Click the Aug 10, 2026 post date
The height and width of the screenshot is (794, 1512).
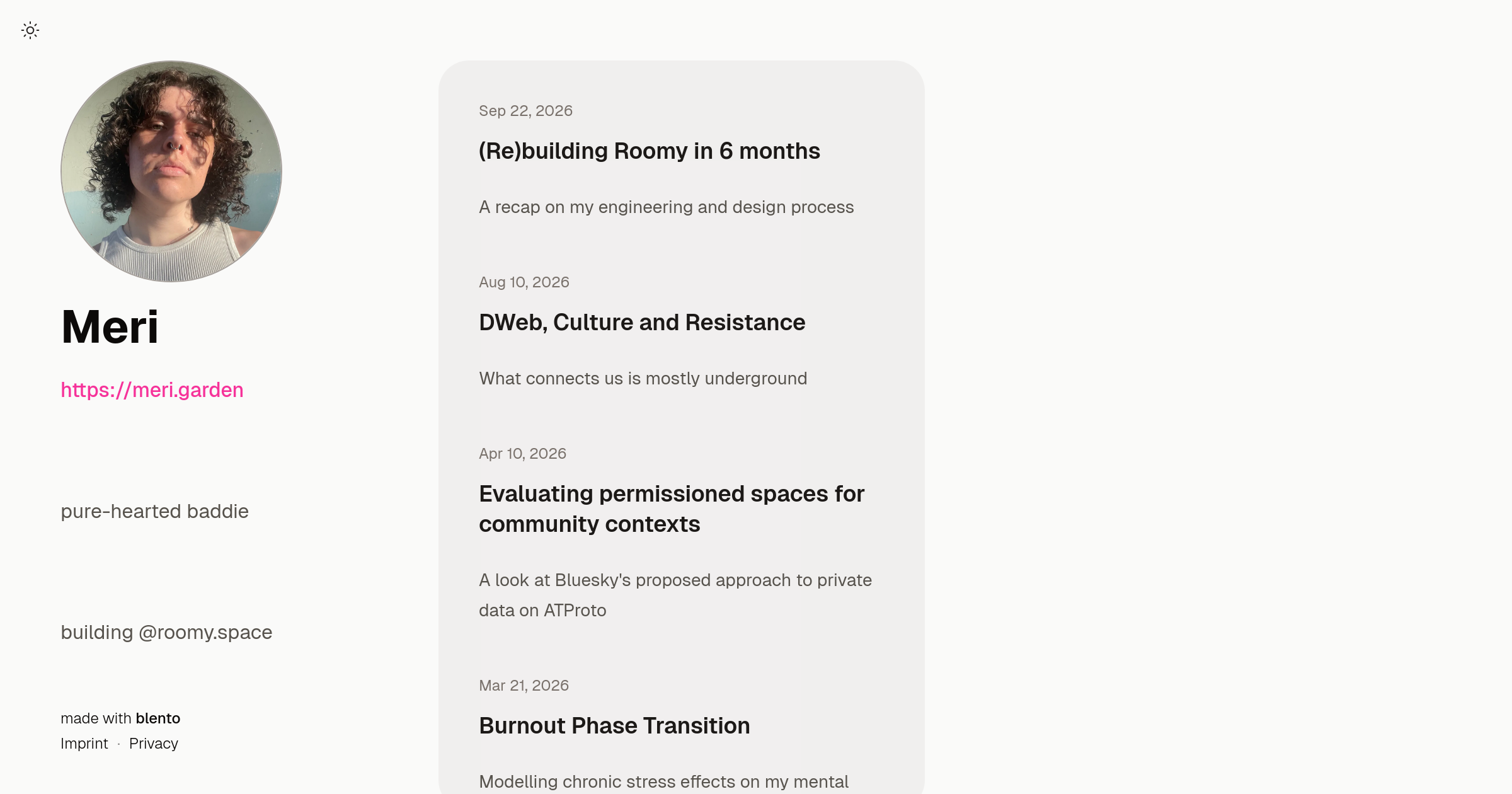click(x=524, y=282)
